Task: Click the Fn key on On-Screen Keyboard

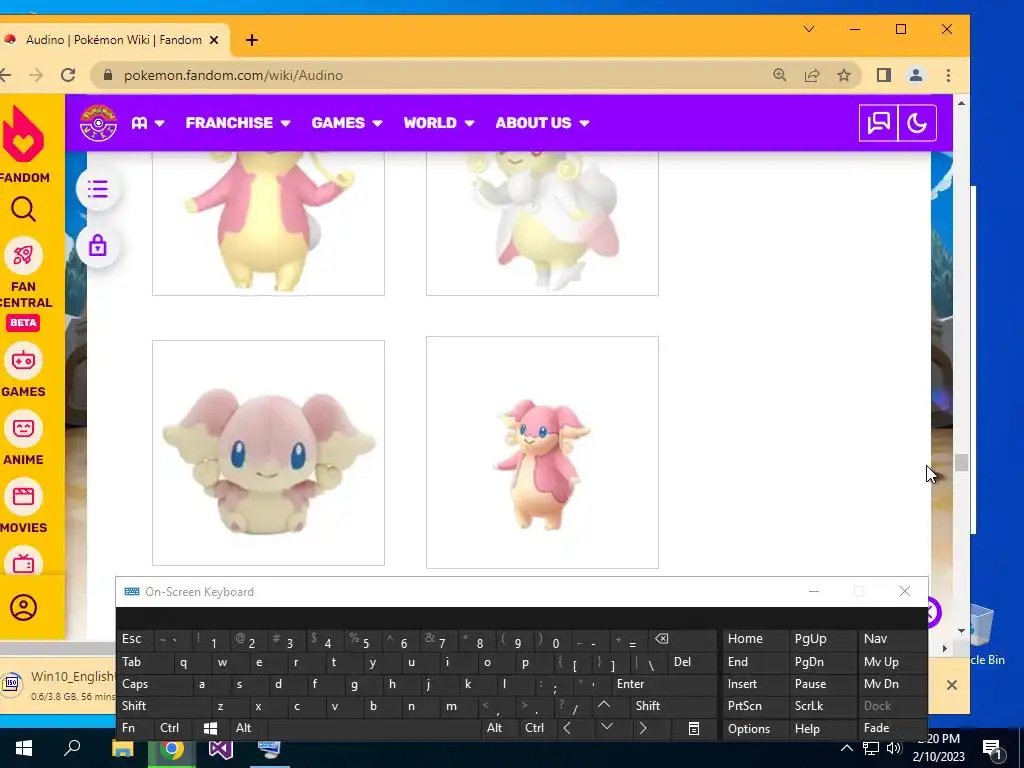Action: pos(135,728)
